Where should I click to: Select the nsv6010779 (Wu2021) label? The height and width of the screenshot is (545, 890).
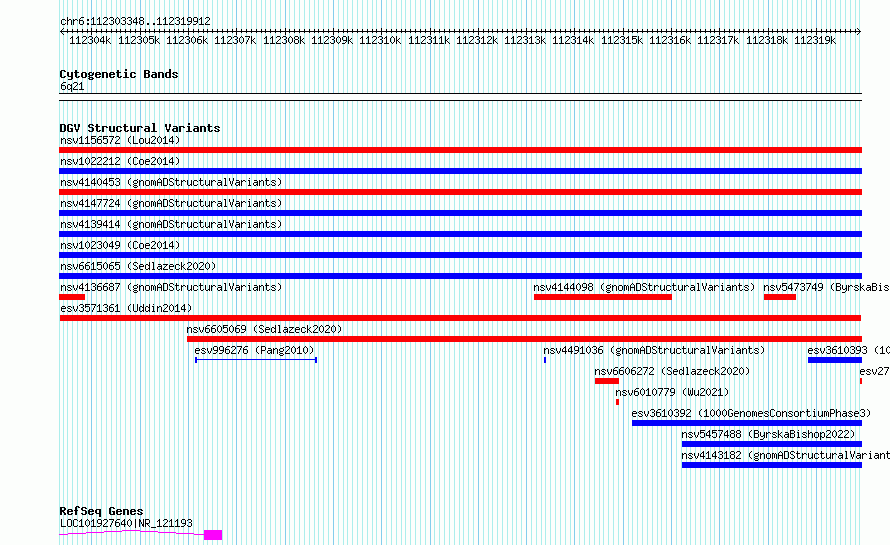(672, 392)
